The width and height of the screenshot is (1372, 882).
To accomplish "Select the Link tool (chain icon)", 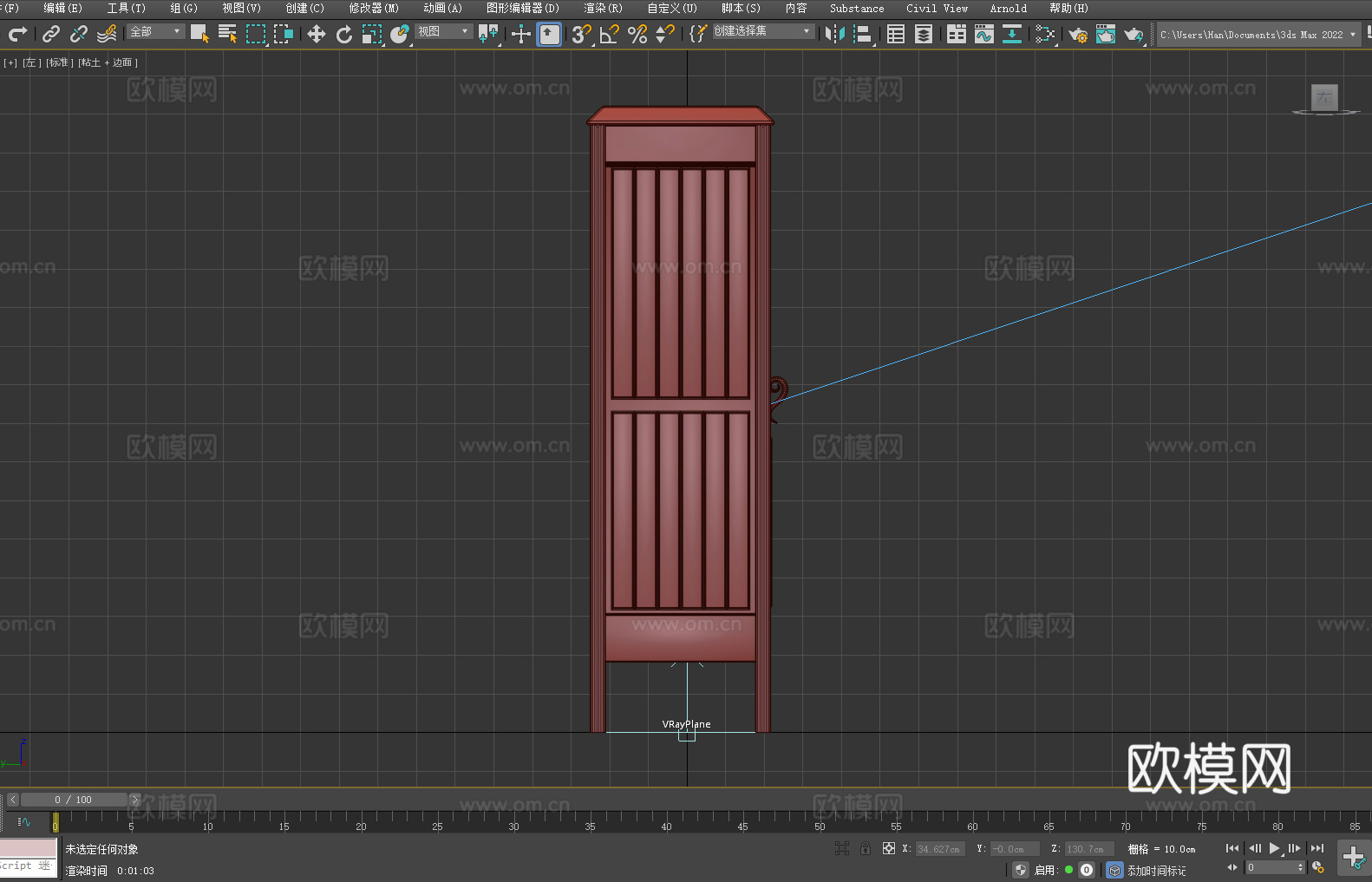I will (x=51, y=34).
